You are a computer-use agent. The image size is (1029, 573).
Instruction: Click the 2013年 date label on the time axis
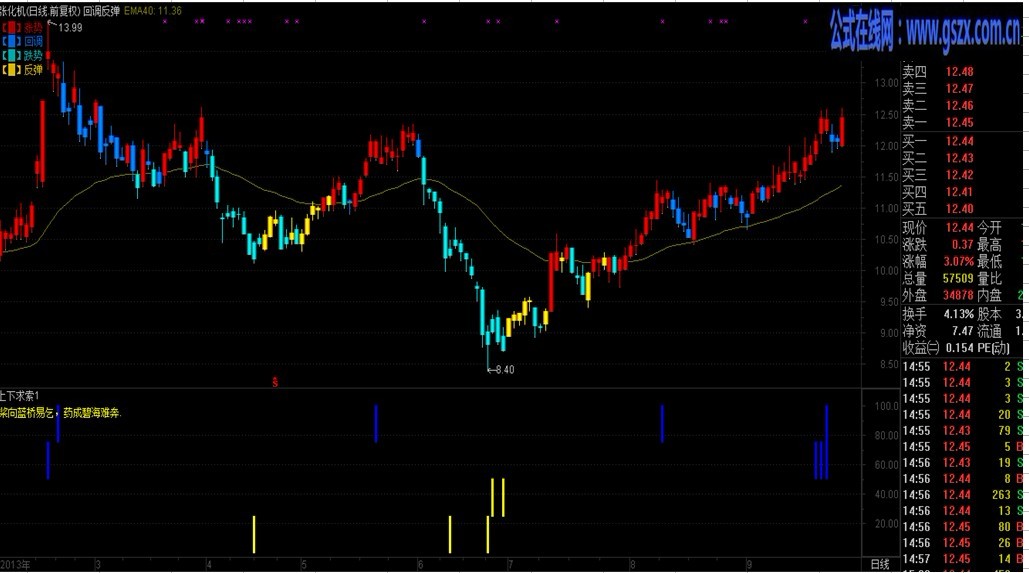[16, 564]
